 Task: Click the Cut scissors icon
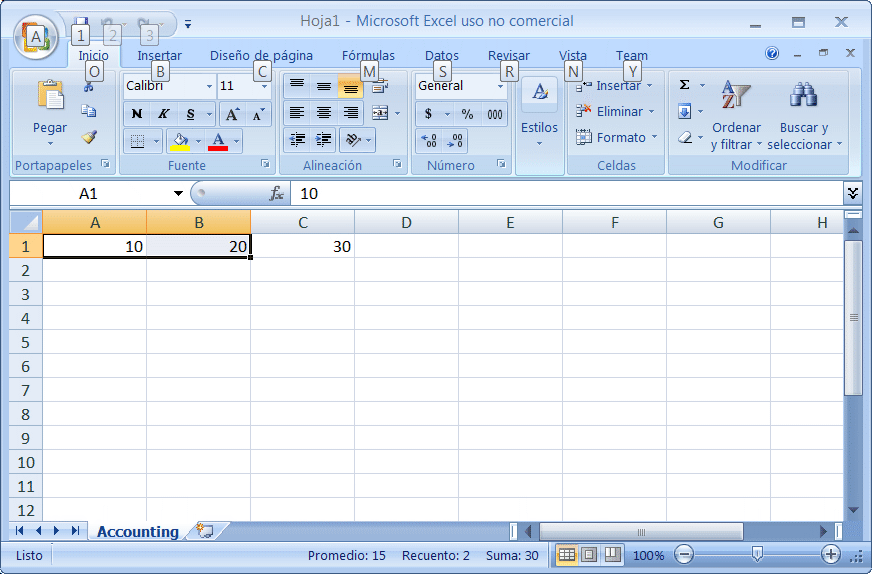(89, 87)
